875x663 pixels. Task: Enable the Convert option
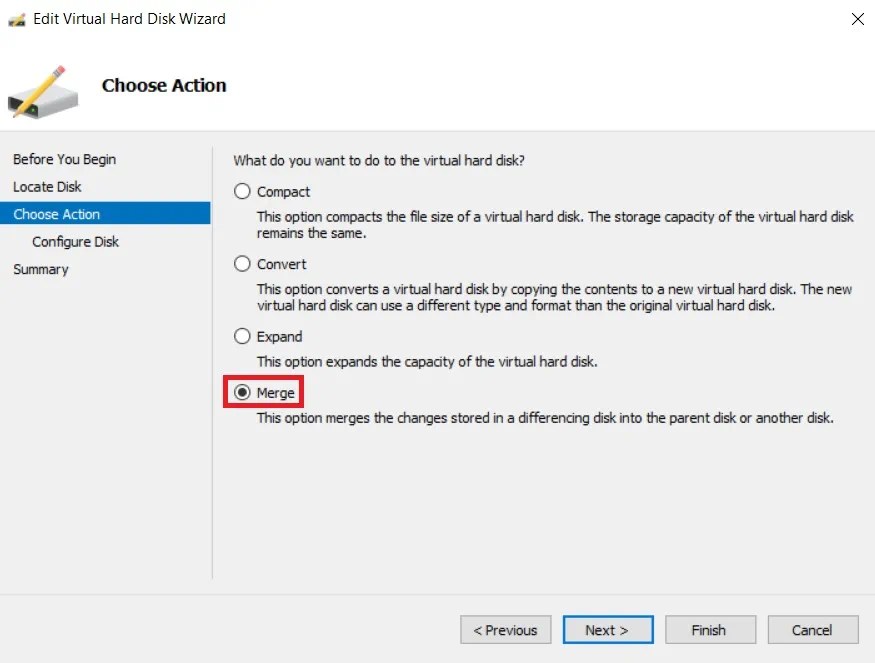click(241, 264)
